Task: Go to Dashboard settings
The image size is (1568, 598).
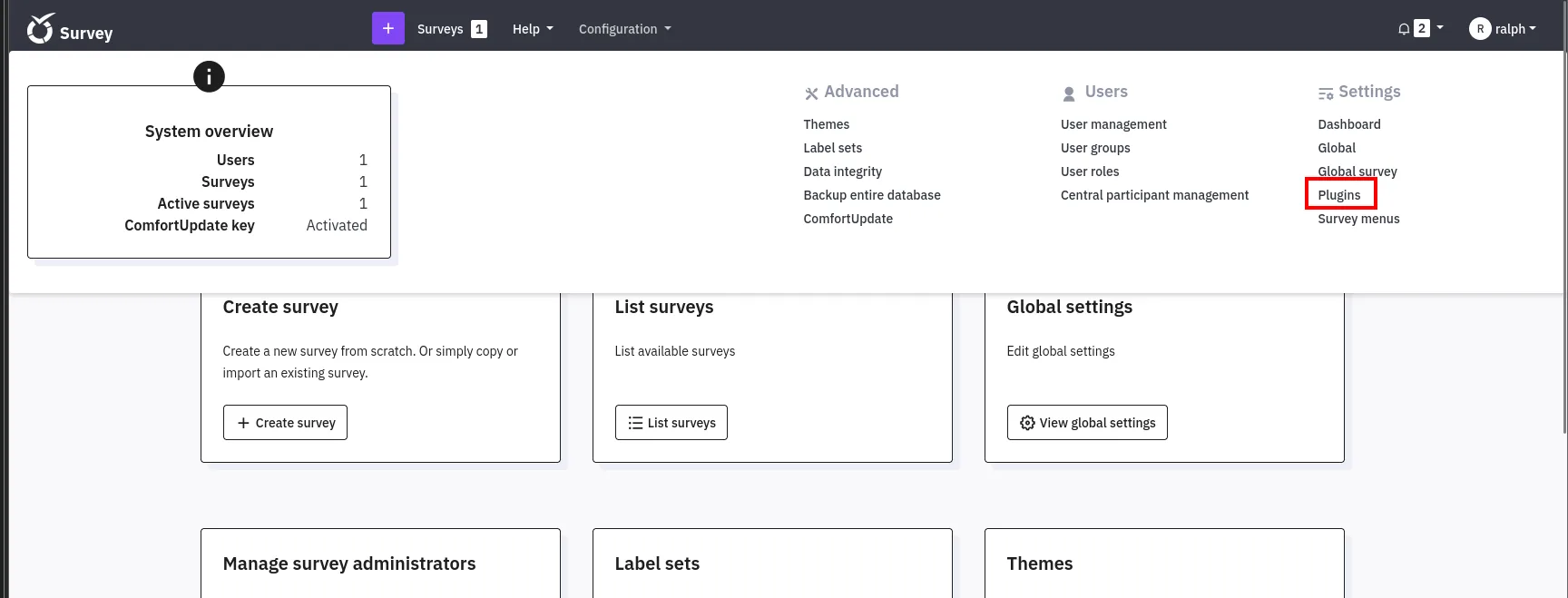Action: coord(1349,124)
